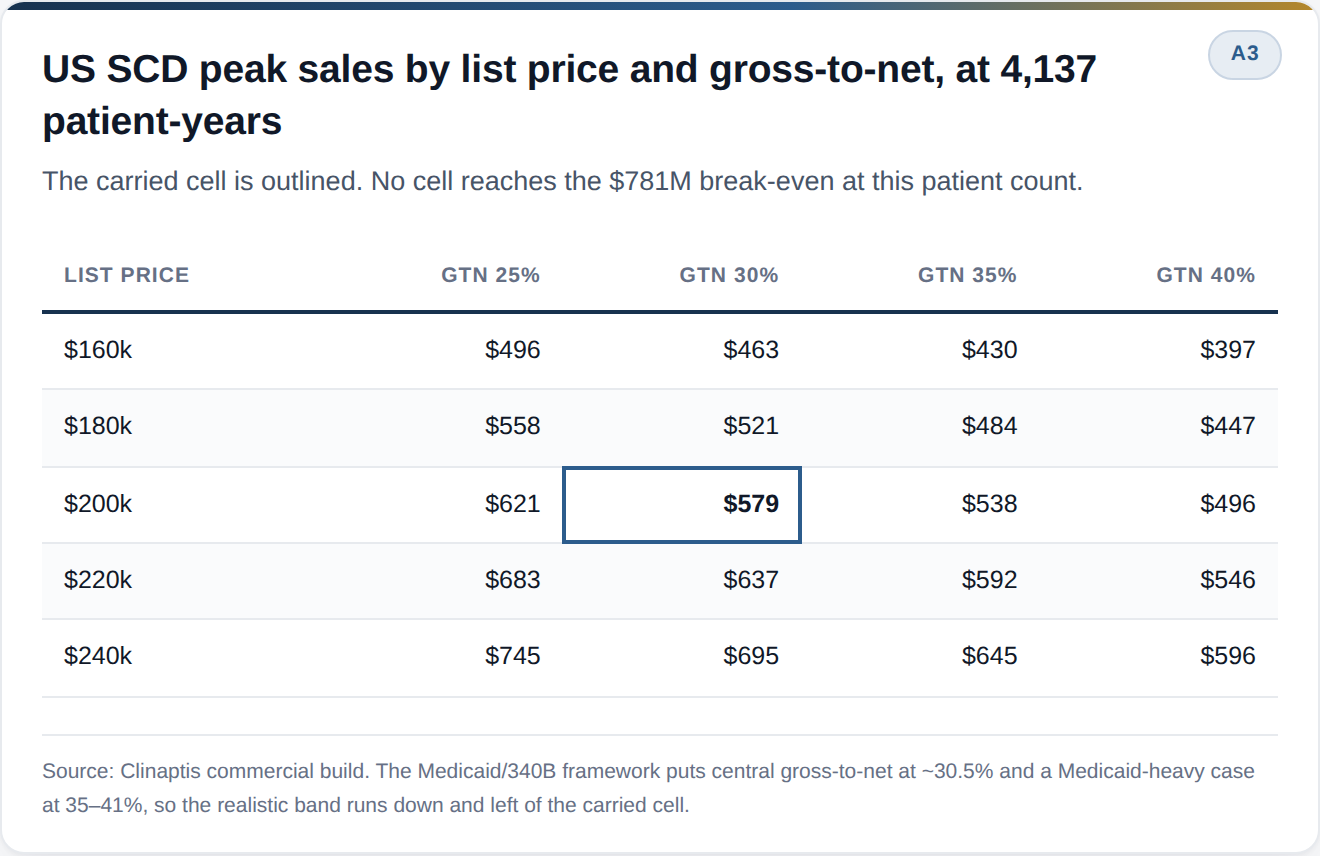Viewport: 1320px width, 856px height.
Task: Click the $621 cell beside the carried cell
Action: point(513,504)
